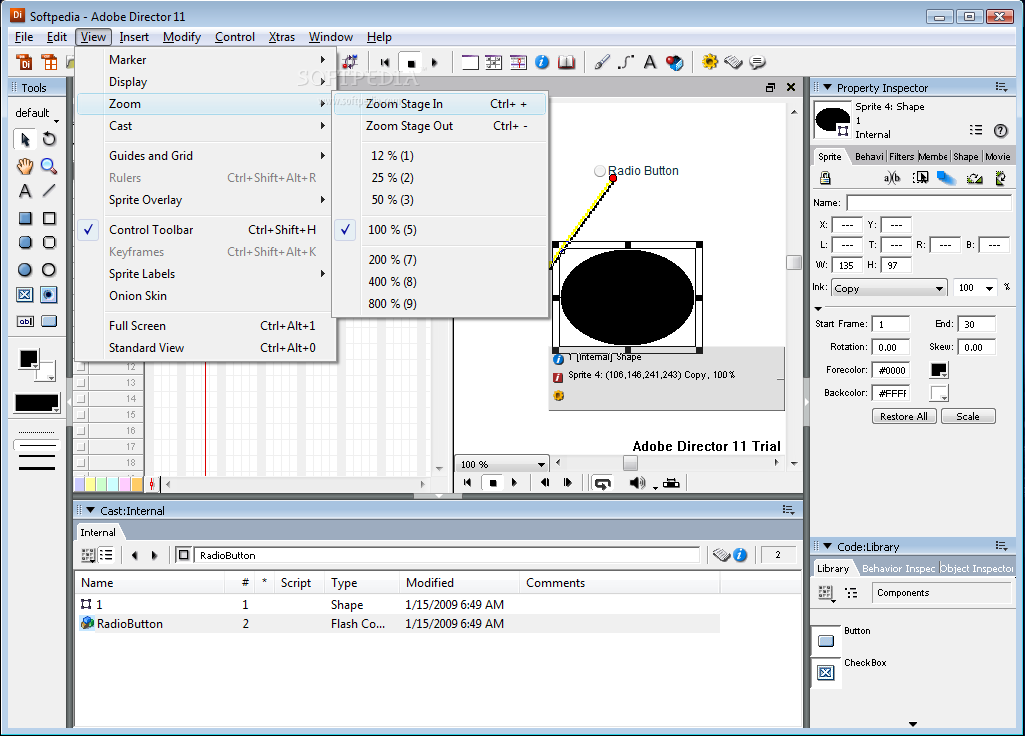Toggle Loop Playback on the stage control bar
Viewport: 1025px width, 736px height.
602,483
